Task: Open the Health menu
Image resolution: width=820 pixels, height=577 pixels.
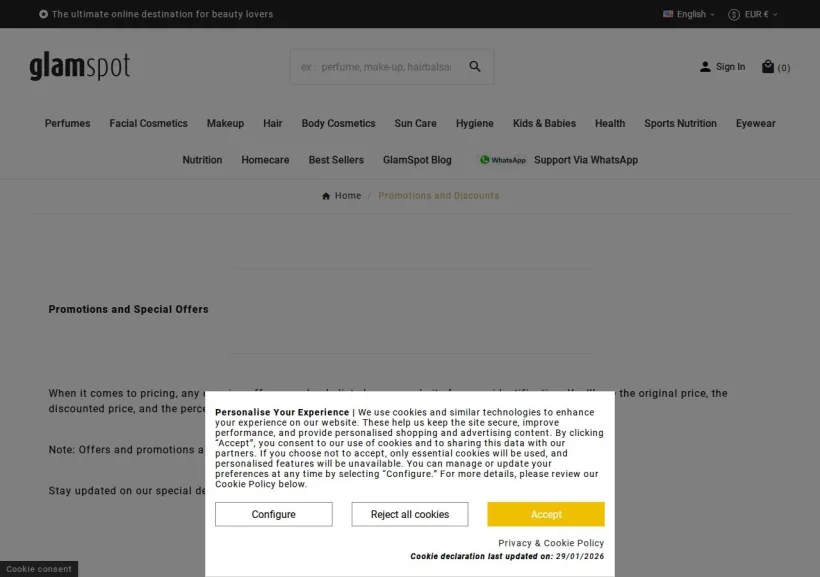Action: coord(610,123)
